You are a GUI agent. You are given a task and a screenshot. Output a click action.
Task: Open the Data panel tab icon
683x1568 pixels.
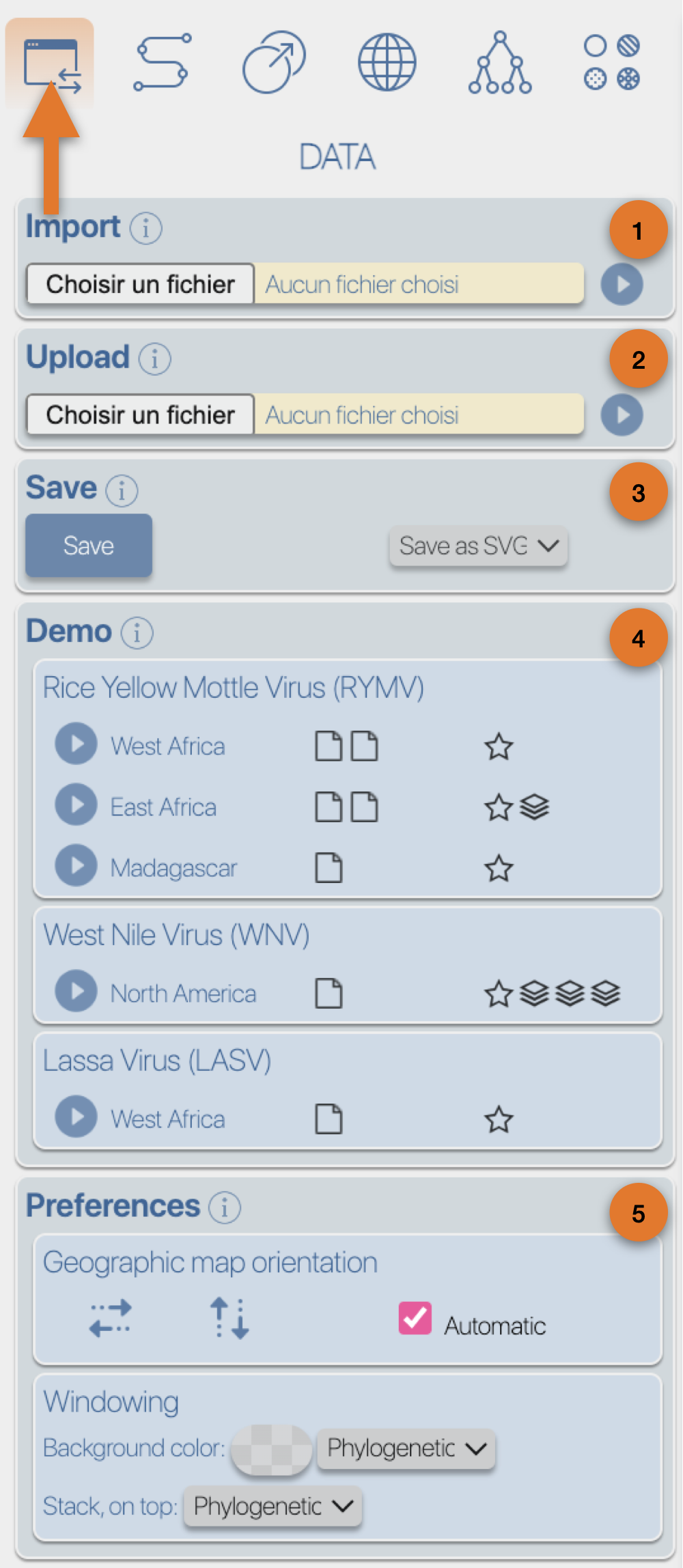[x=50, y=64]
